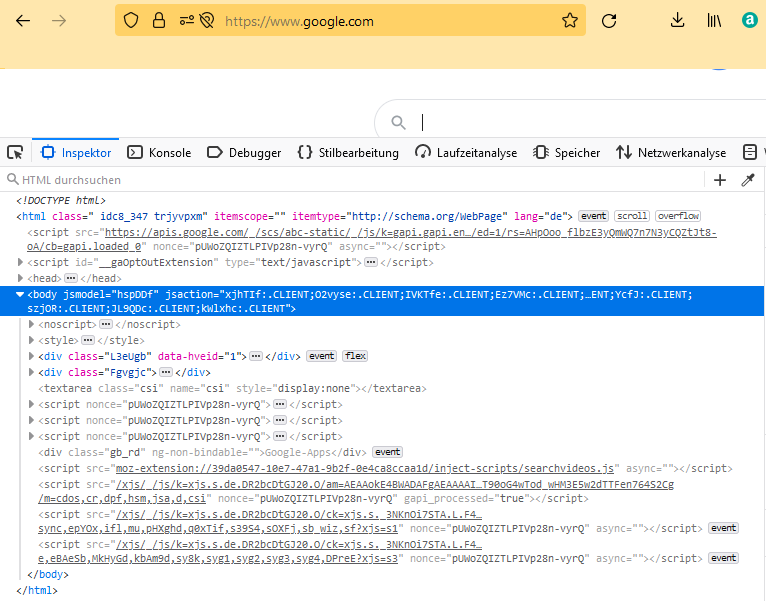Open the library bookmarks menu
This screenshot has width=766, height=601.
pyautogui.click(x=714, y=21)
